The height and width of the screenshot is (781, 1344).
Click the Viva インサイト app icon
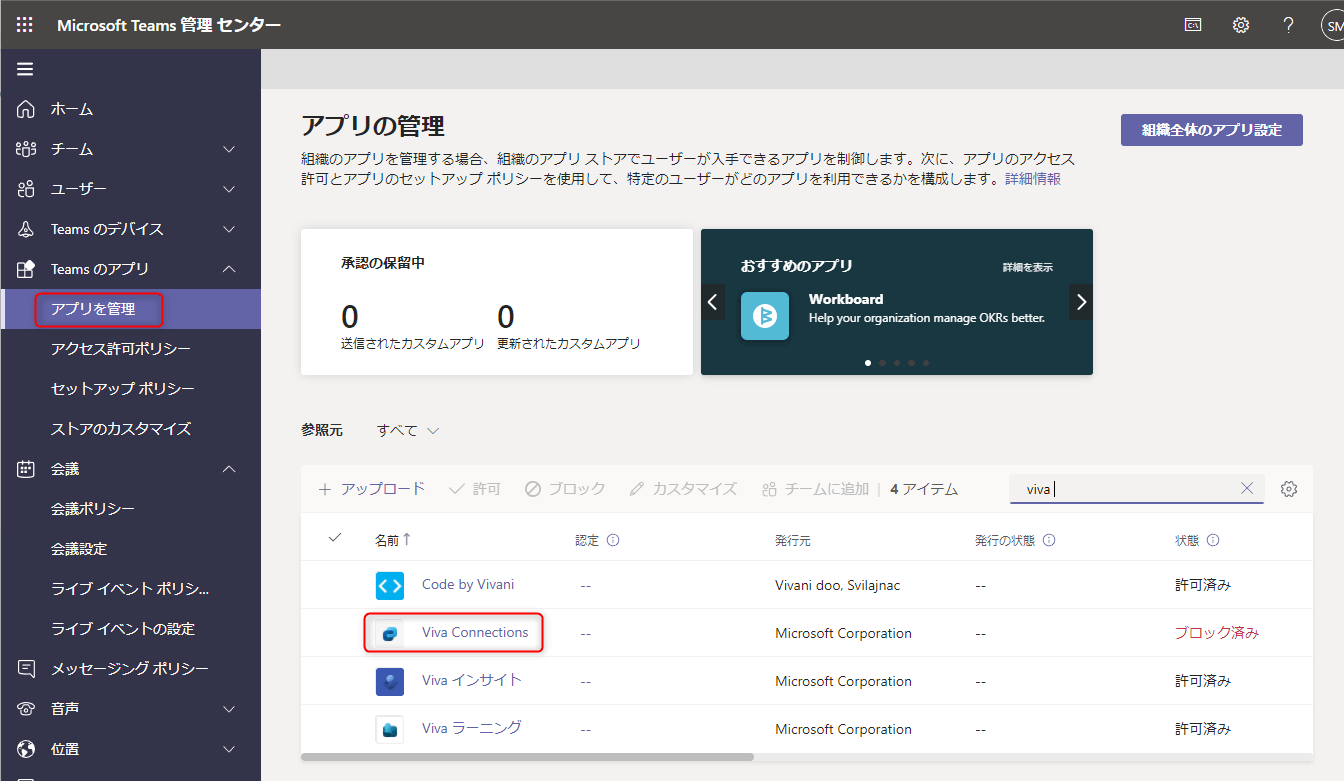(x=390, y=681)
